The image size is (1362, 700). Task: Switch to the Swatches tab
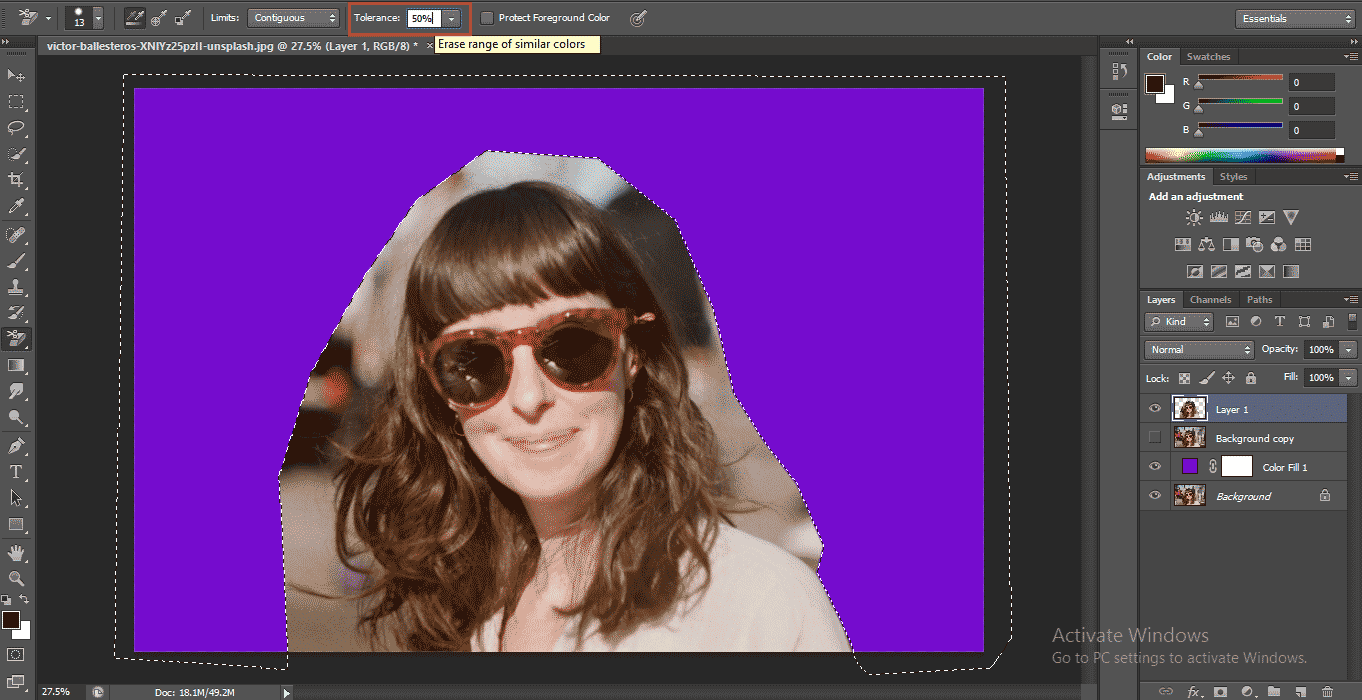(x=1208, y=57)
